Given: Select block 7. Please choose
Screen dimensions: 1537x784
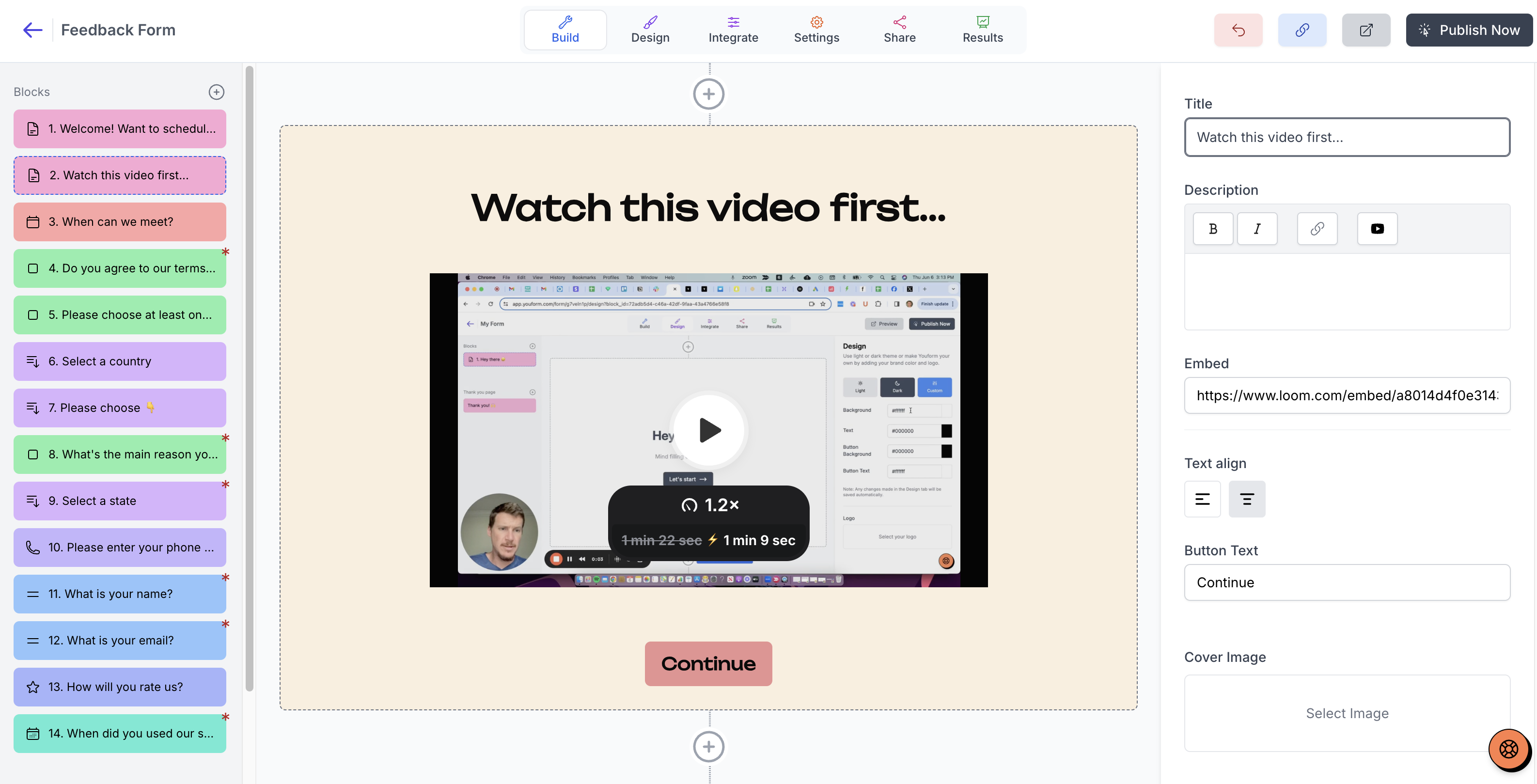Looking at the screenshot, I should point(120,408).
